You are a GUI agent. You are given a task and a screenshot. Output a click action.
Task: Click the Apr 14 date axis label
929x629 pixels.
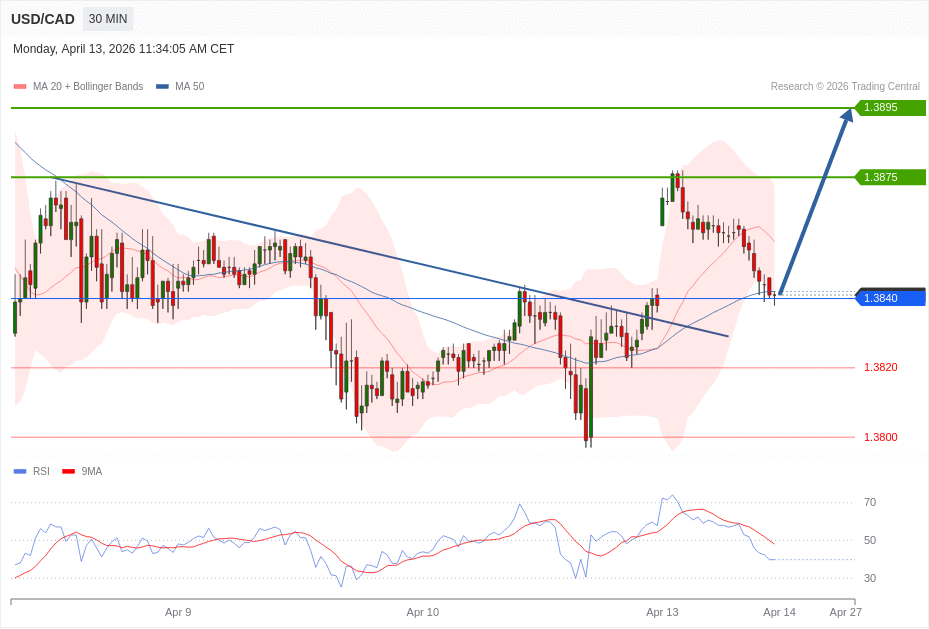[779, 612]
